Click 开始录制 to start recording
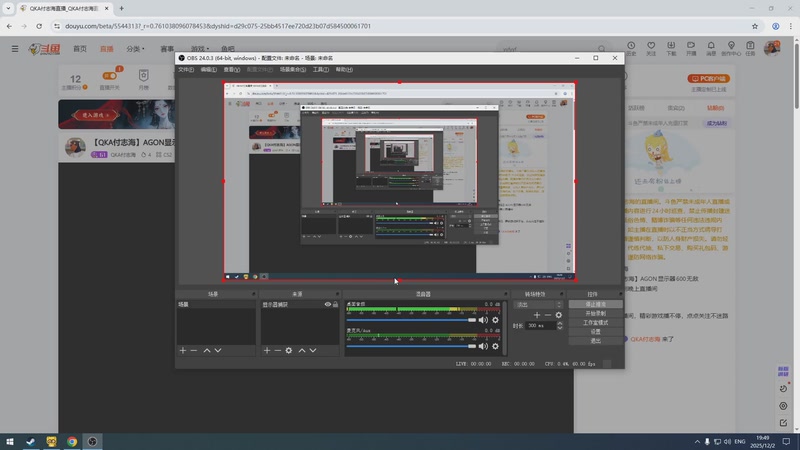This screenshot has width=800, height=450. tap(595, 313)
